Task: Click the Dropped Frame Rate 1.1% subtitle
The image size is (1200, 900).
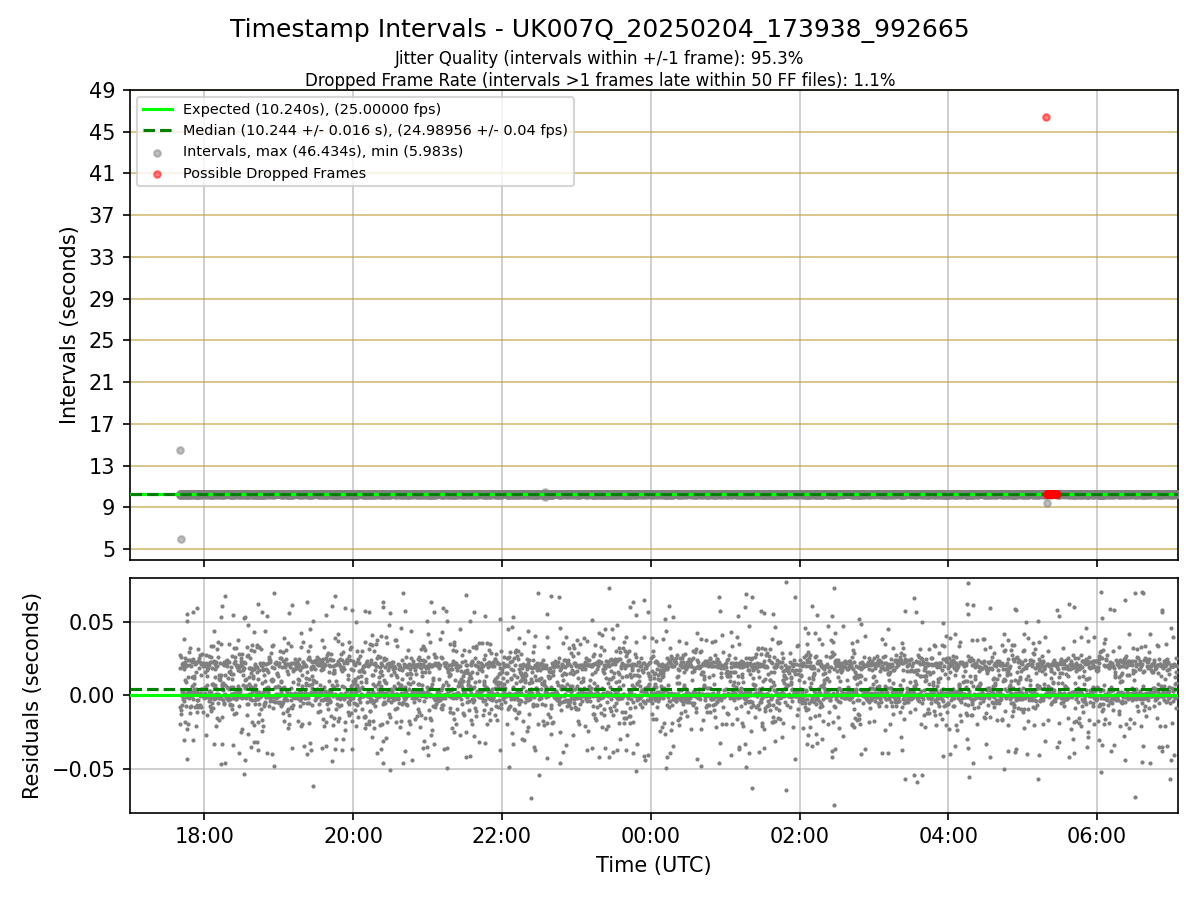Action: coord(600,79)
